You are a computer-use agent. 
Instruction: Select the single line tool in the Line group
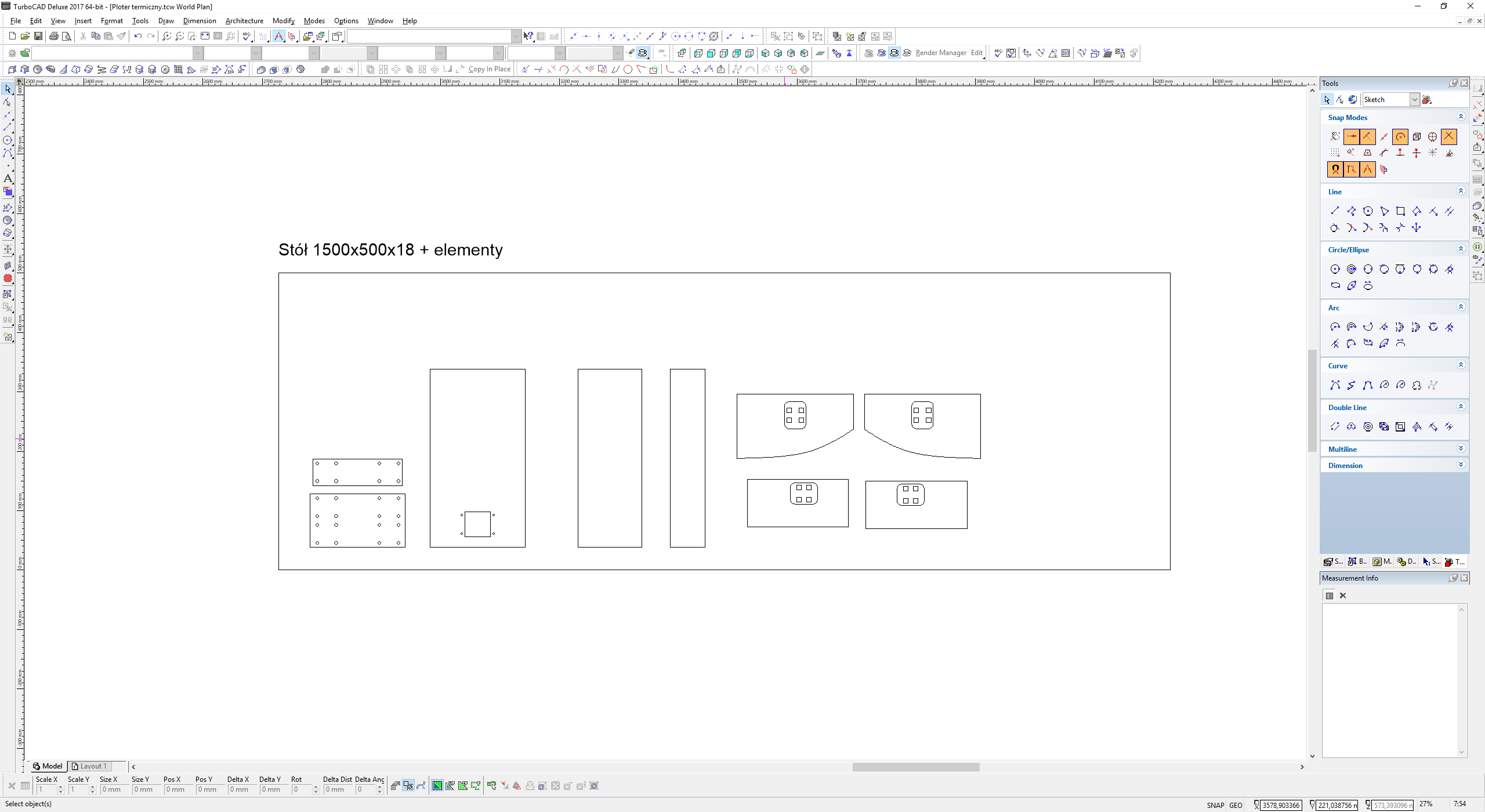point(1335,211)
